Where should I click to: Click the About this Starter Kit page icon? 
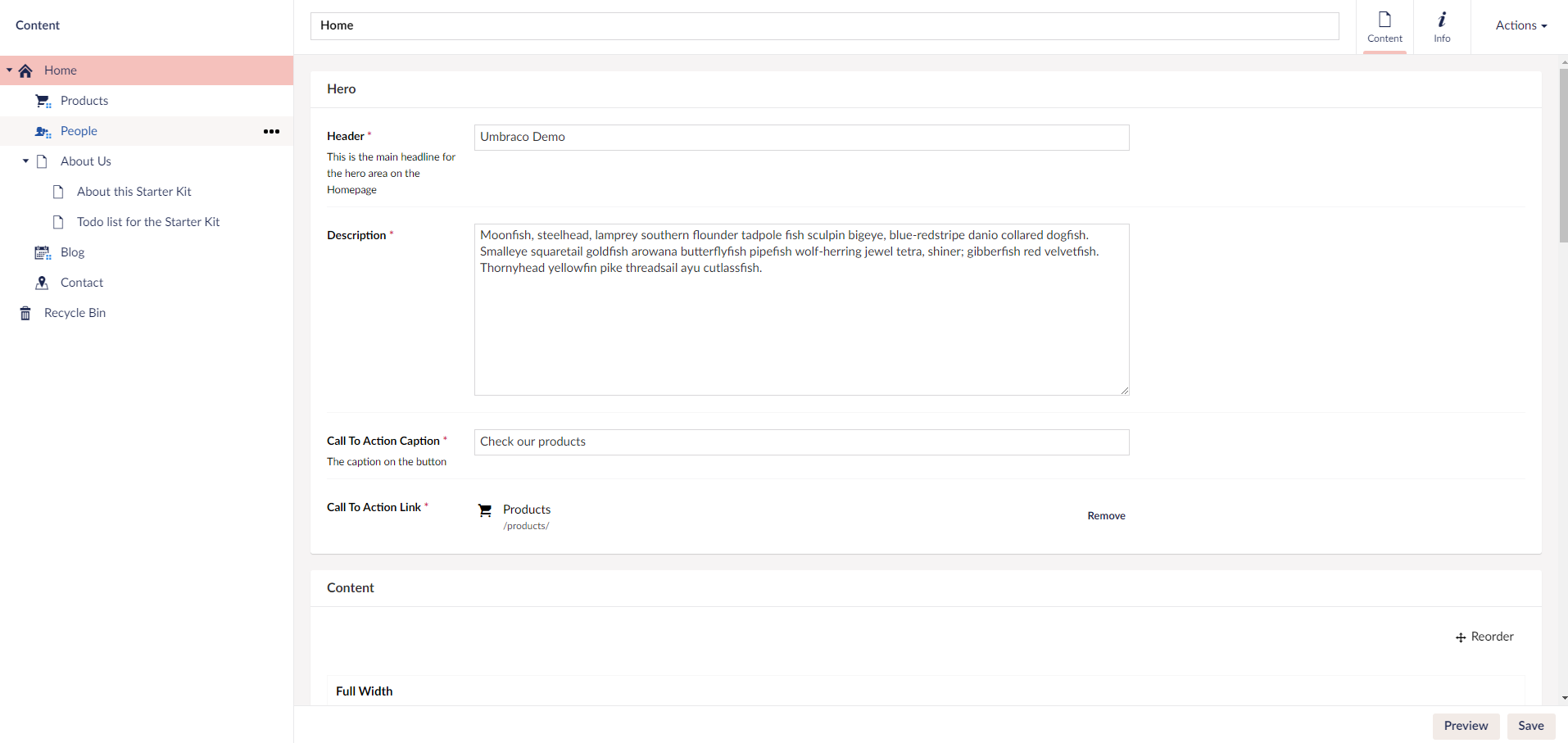(x=58, y=191)
